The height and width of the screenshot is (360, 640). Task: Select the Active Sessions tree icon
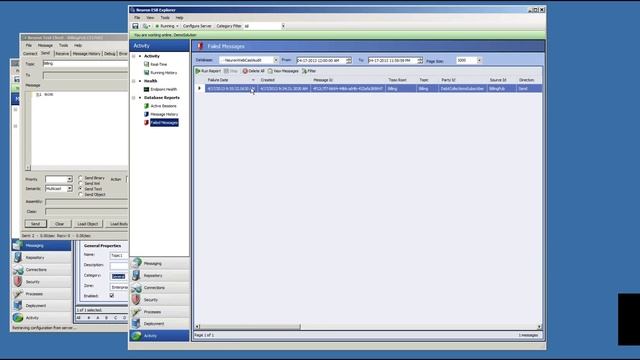coord(146,106)
